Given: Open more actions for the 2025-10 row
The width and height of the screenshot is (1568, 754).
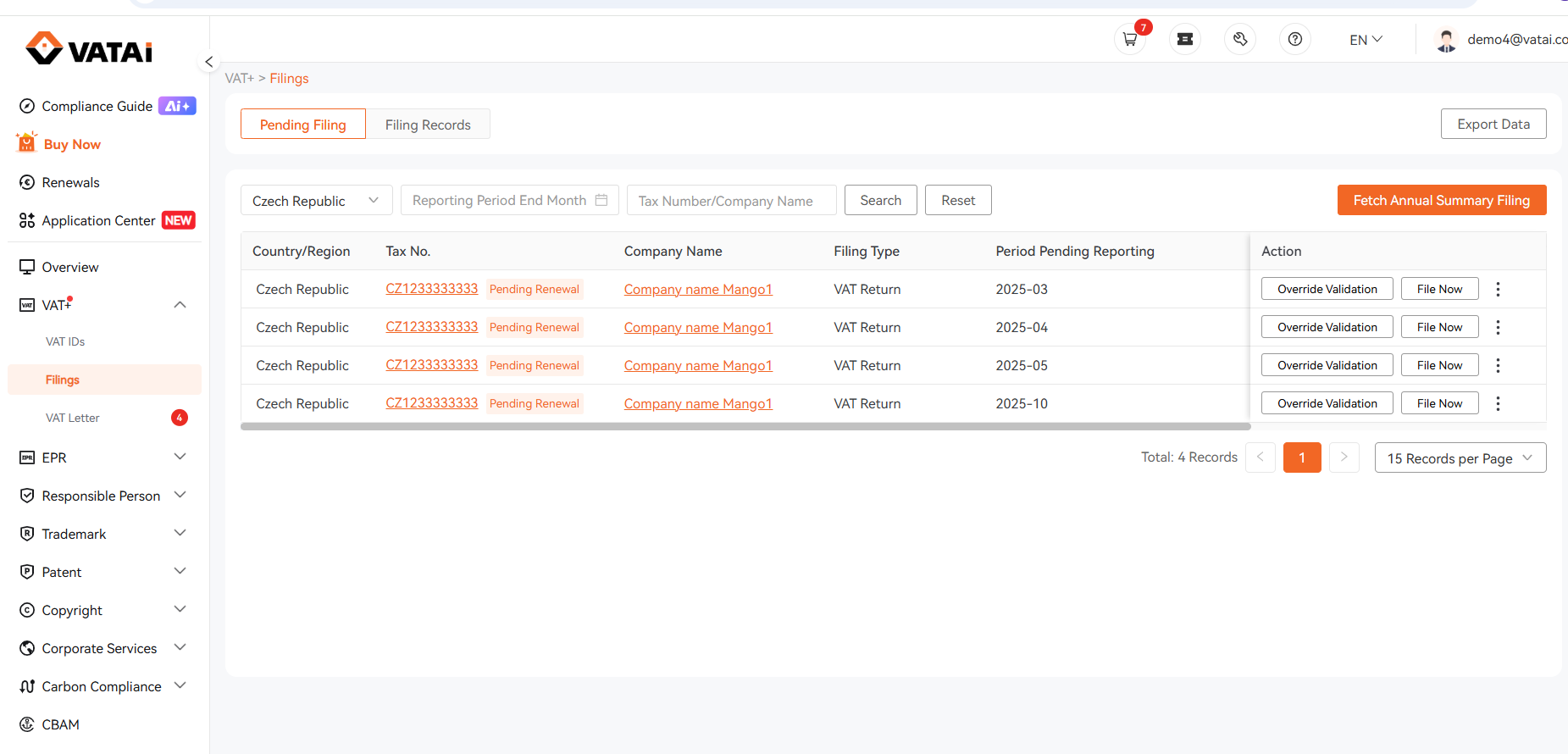Looking at the screenshot, I should click(1498, 403).
